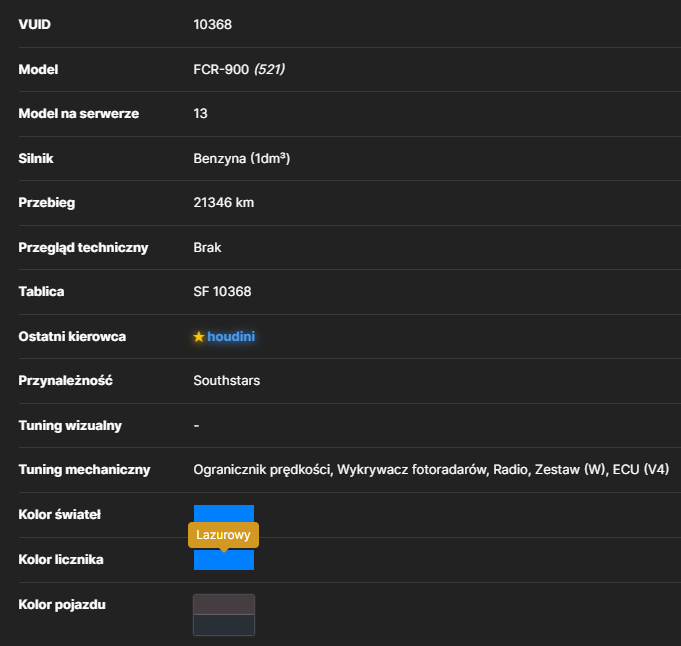Pick the lower dark Kolor pojazdu swatch
Image resolution: width=681 pixels, height=646 pixels.
(224, 625)
